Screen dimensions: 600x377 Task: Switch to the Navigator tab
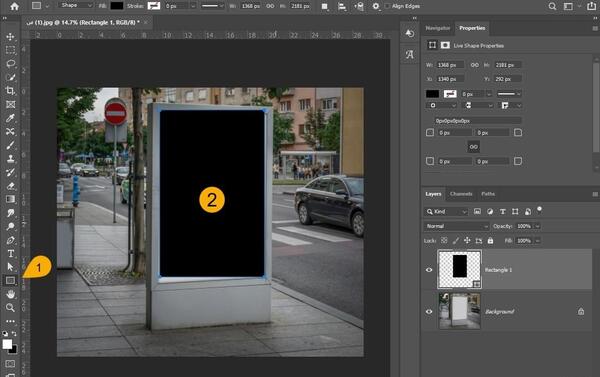(x=438, y=28)
